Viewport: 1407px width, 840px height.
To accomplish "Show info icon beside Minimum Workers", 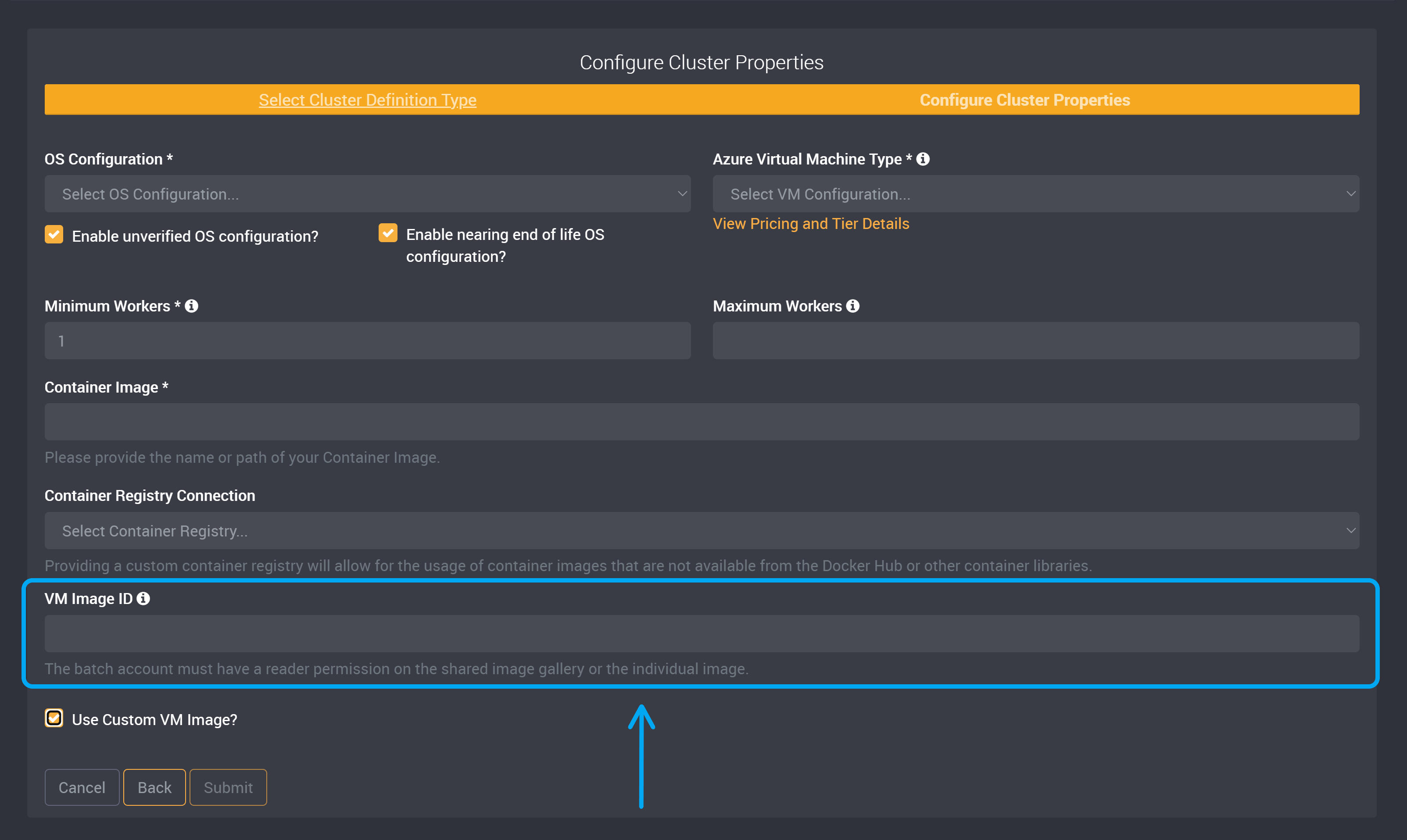I will 191,306.
